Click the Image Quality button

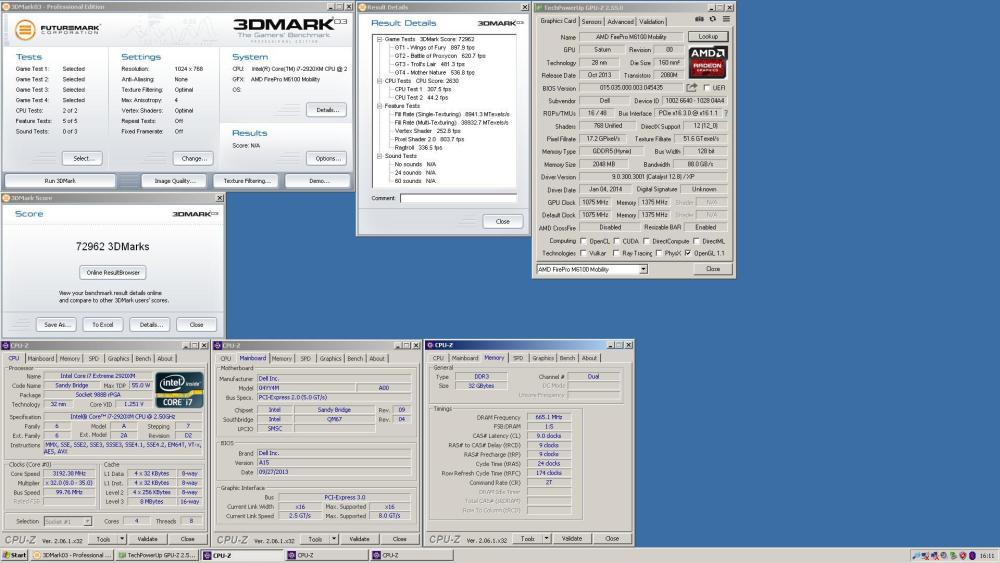click(174, 181)
